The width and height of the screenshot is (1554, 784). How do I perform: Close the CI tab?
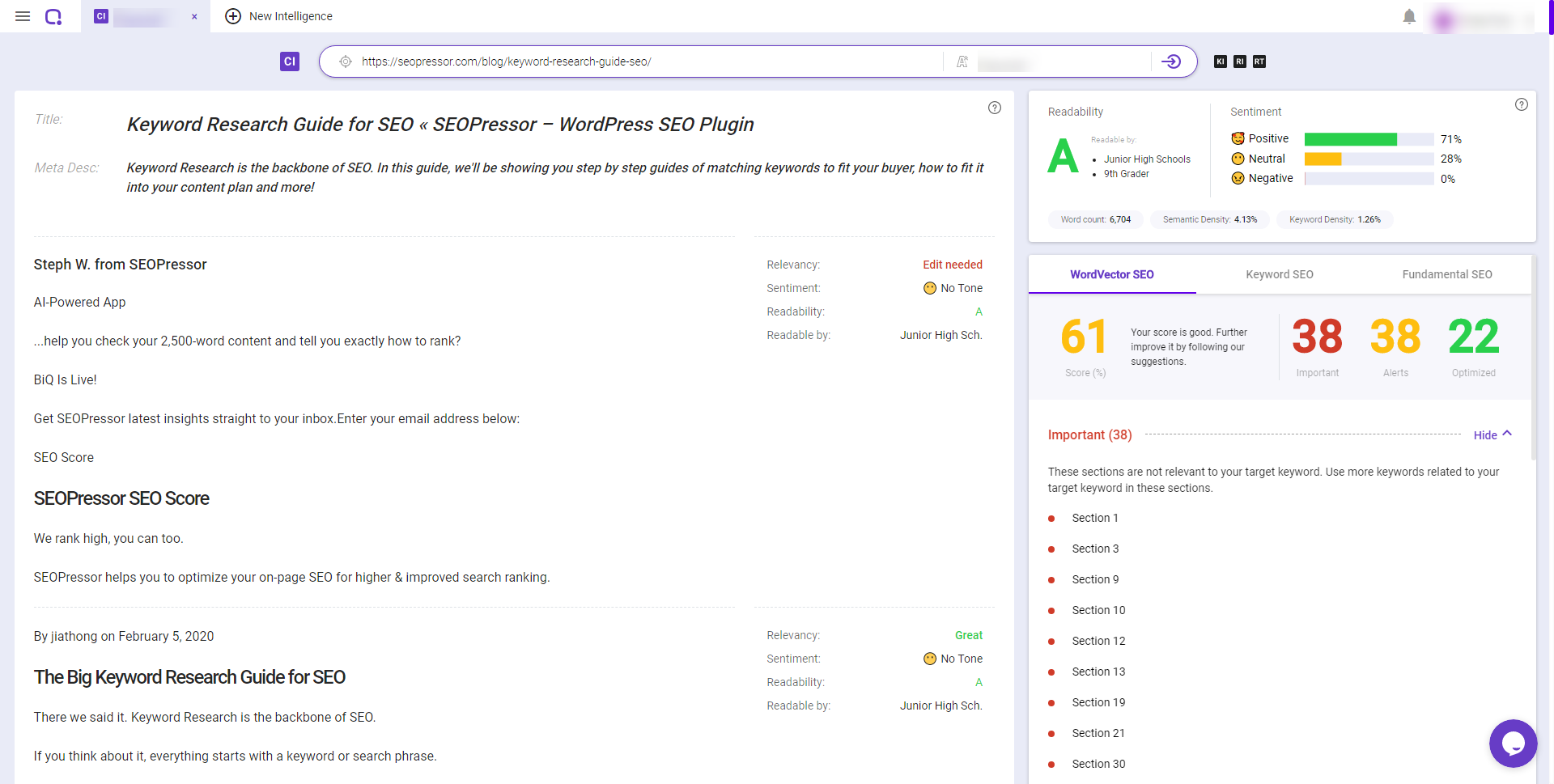click(x=194, y=16)
